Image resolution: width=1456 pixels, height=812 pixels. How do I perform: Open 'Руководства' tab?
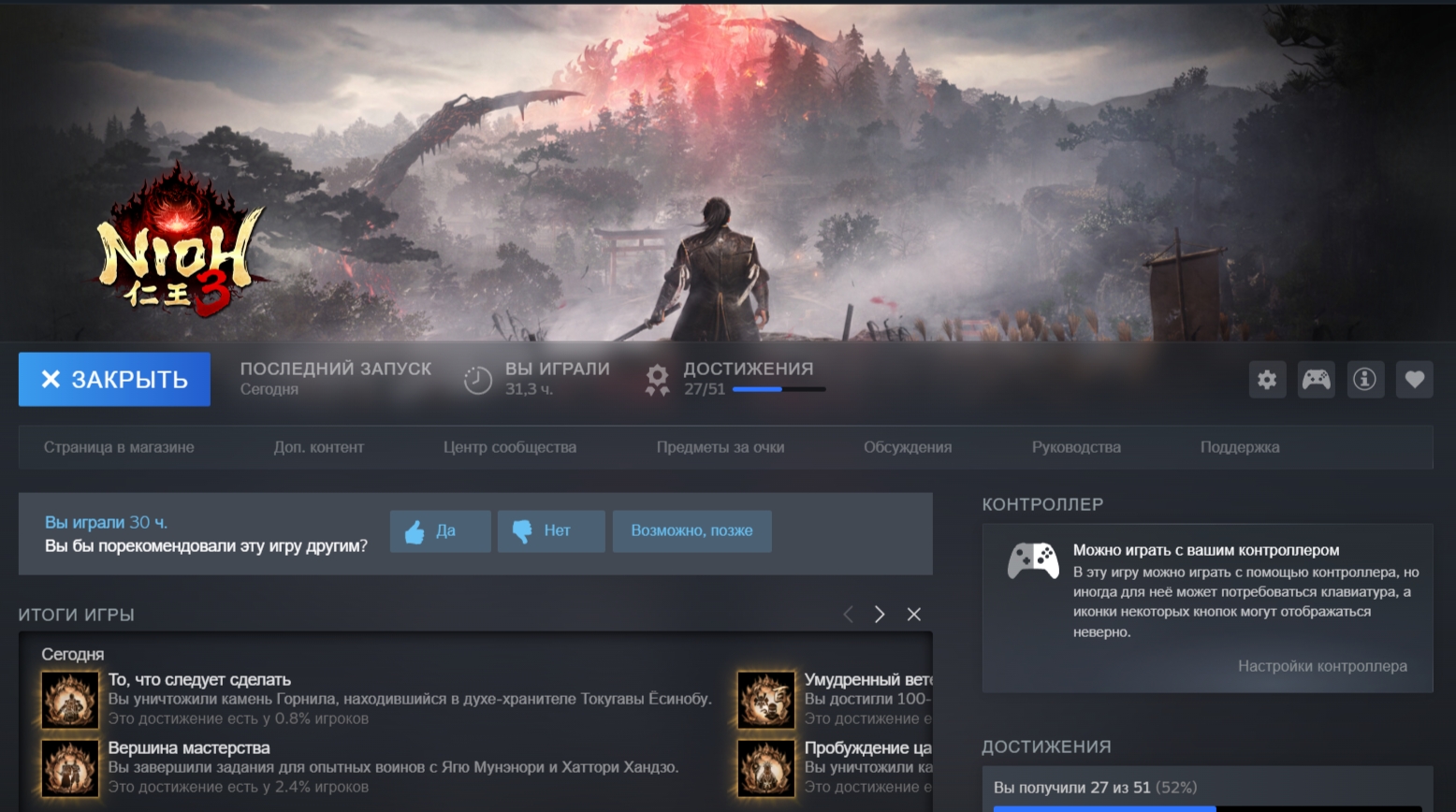coord(1076,447)
